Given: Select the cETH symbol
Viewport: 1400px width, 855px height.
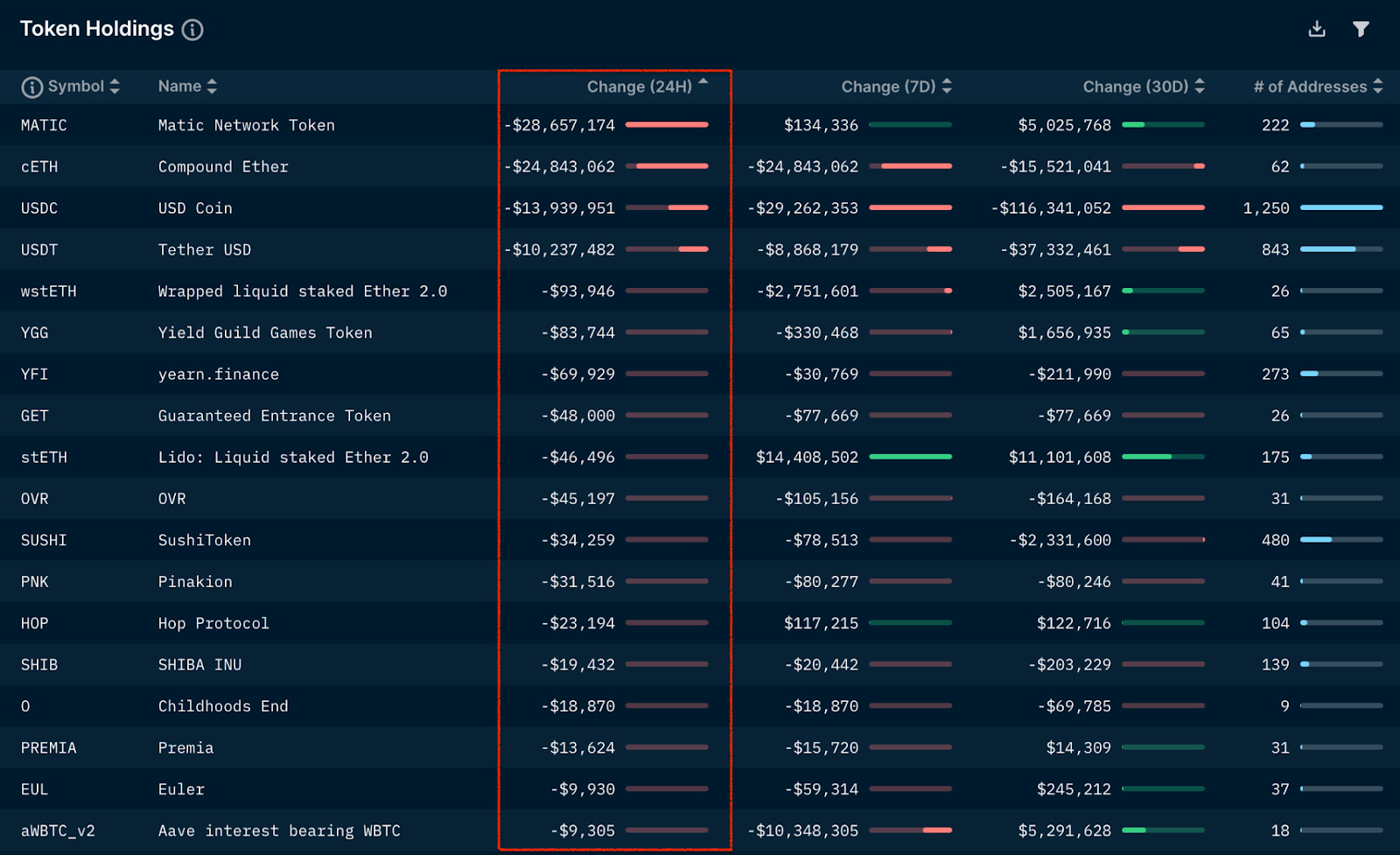Looking at the screenshot, I should [39, 166].
